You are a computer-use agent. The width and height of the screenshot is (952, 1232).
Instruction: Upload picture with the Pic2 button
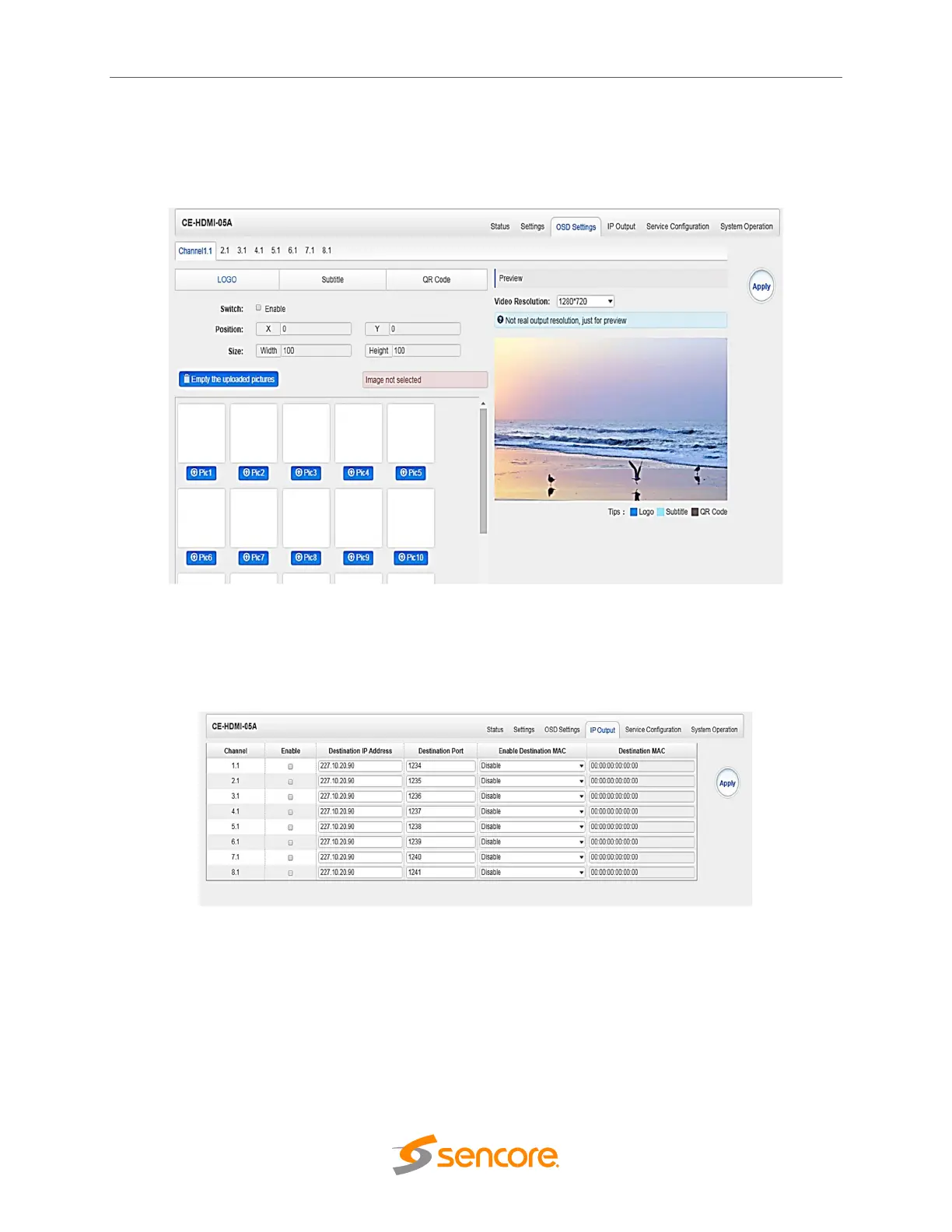(x=254, y=473)
